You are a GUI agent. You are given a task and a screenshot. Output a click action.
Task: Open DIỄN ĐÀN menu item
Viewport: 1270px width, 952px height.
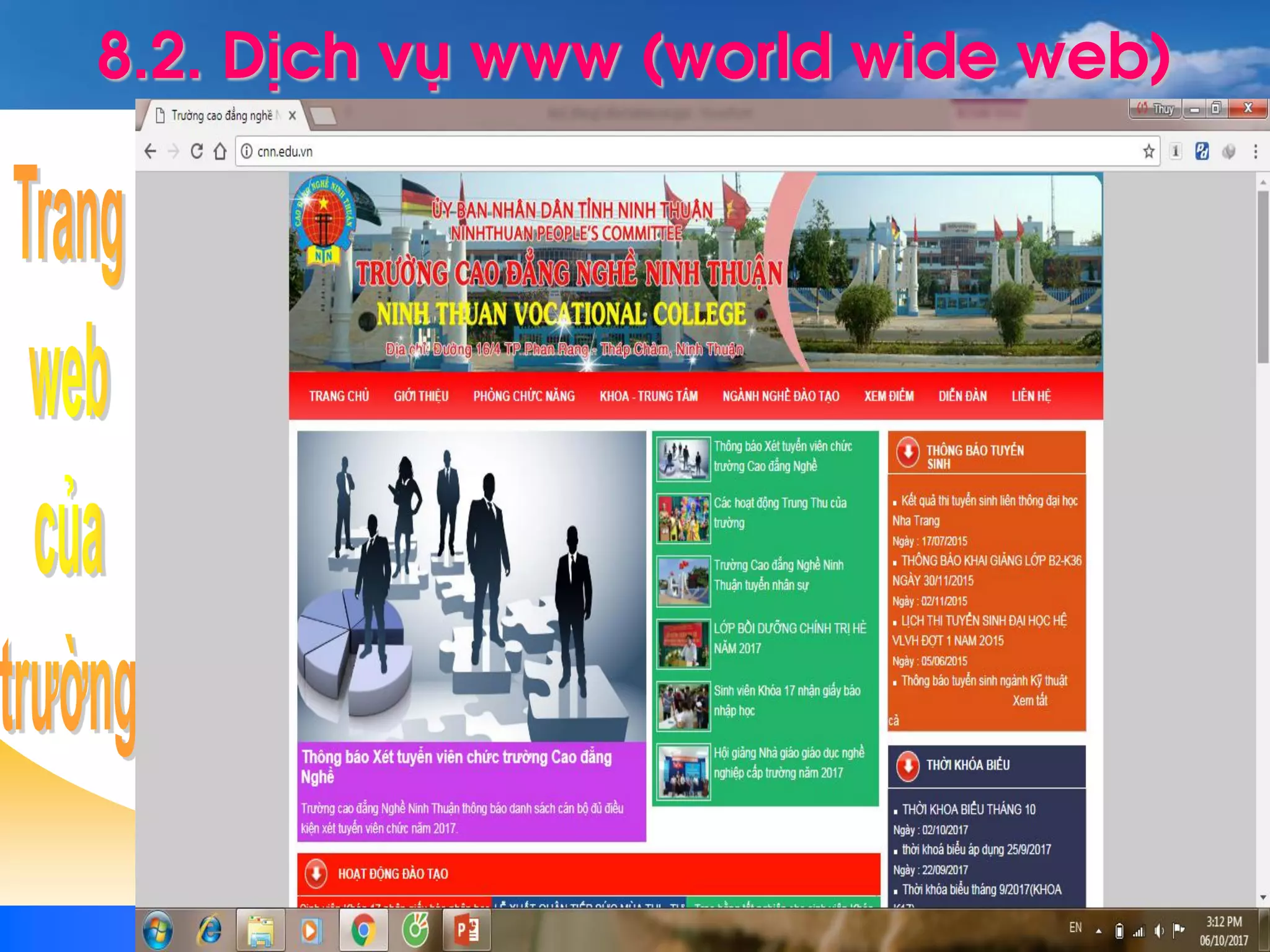click(962, 396)
